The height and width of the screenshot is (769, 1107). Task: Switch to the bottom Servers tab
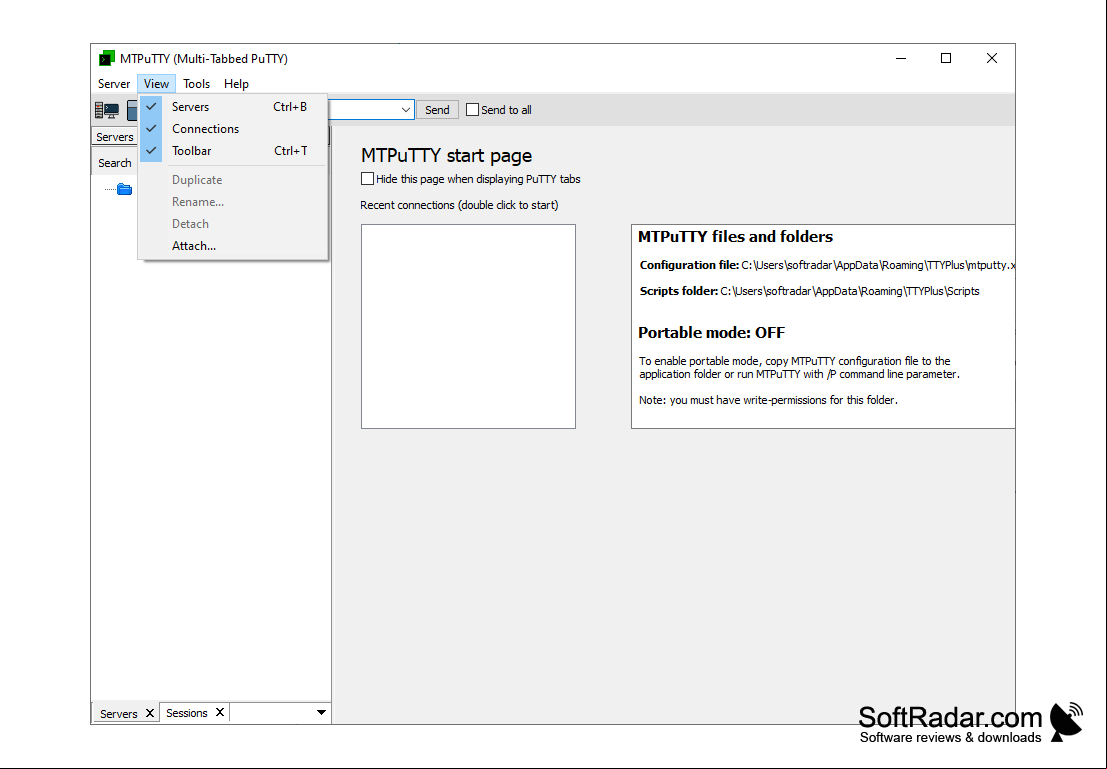pos(119,713)
